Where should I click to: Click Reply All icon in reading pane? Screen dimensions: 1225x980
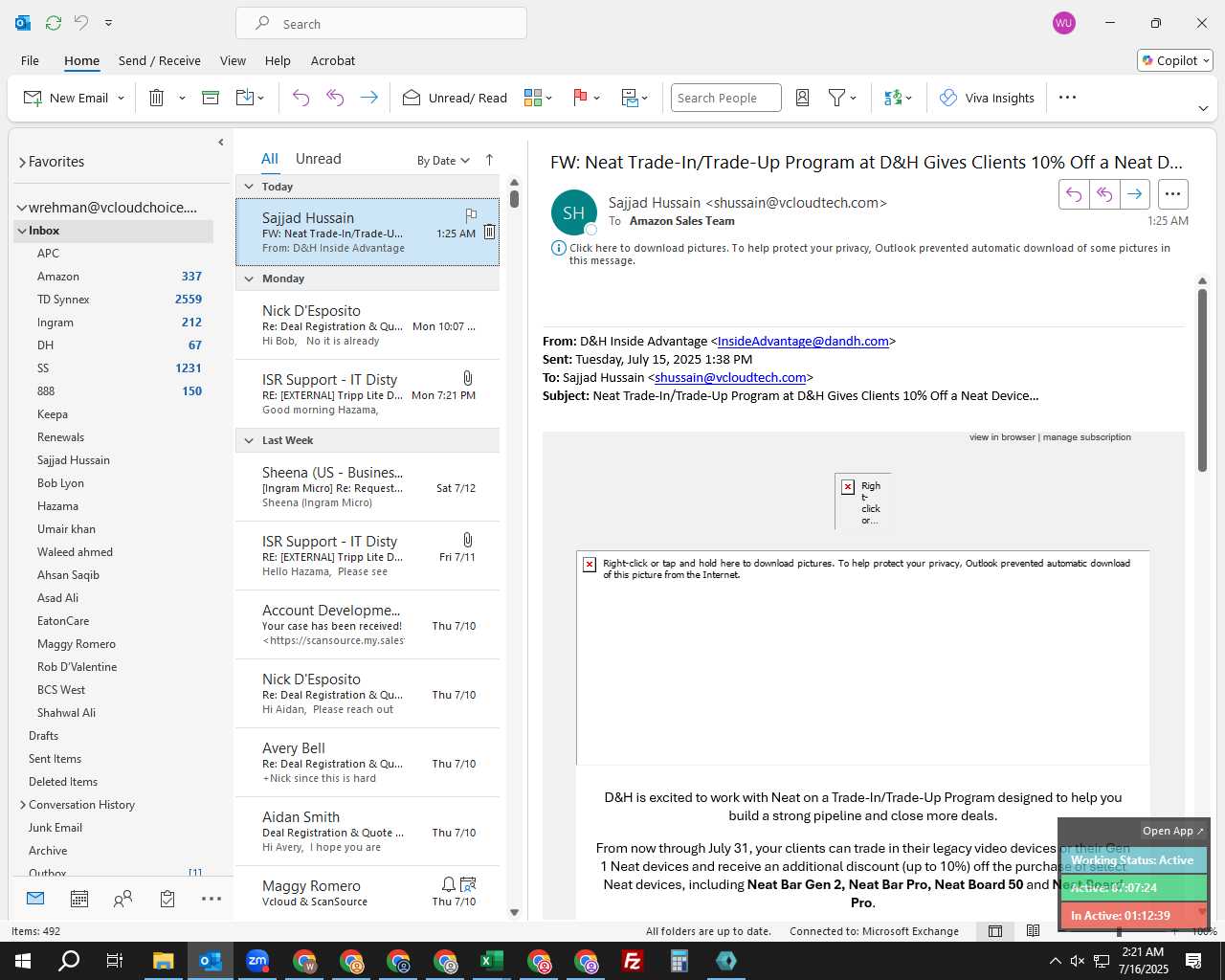tap(1104, 194)
